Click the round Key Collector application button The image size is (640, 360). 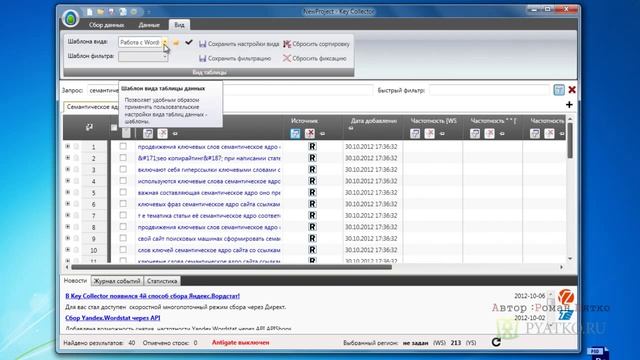pyautogui.click(x=71, y=18)
